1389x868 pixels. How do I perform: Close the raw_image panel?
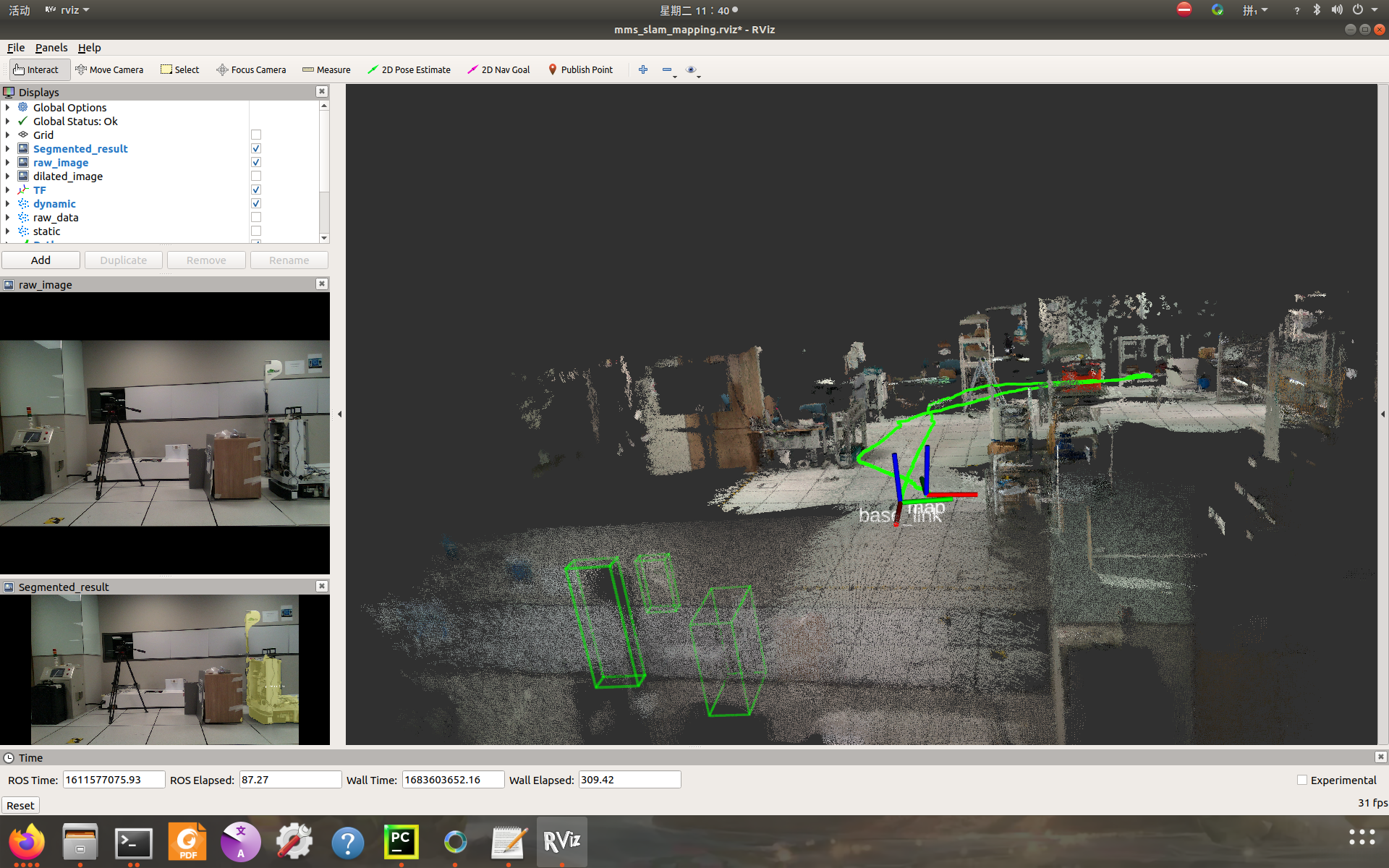click(x=322, y=284)
